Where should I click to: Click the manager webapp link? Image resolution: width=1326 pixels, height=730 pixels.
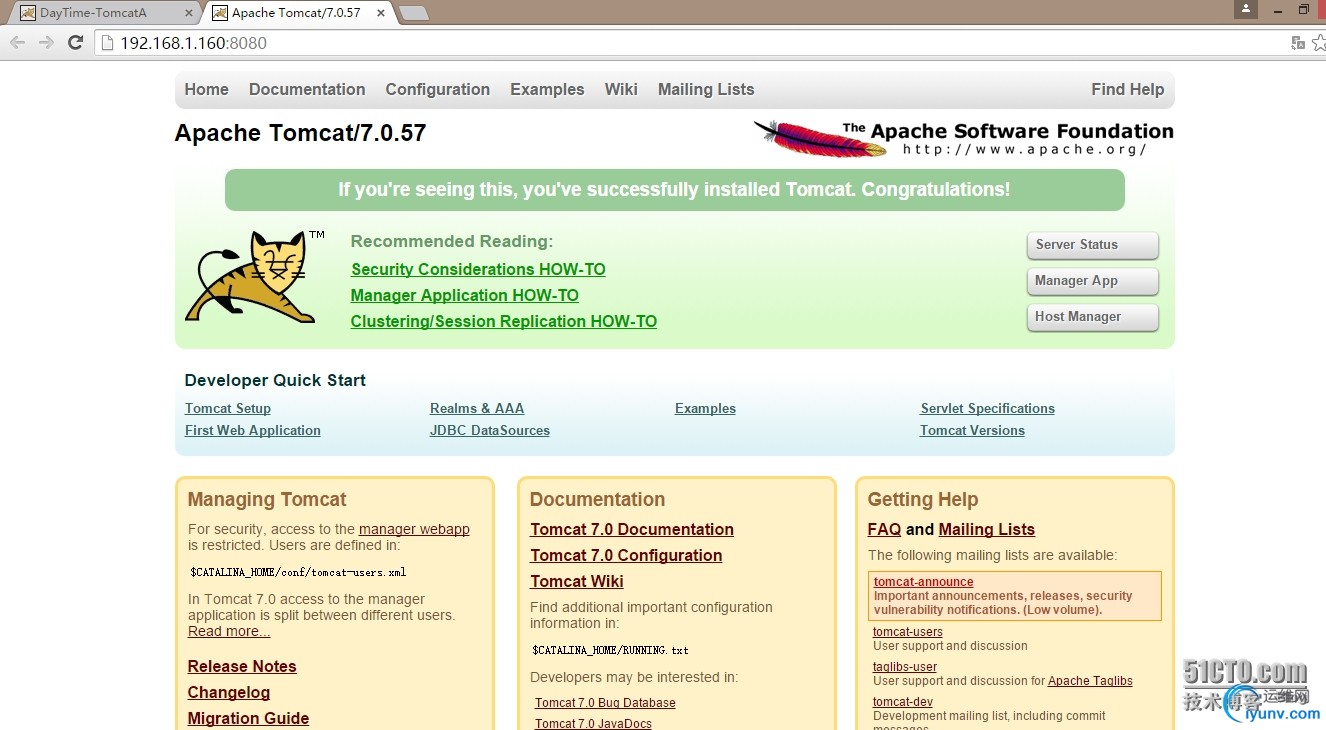pyautogui.click(x=414, y=529)
